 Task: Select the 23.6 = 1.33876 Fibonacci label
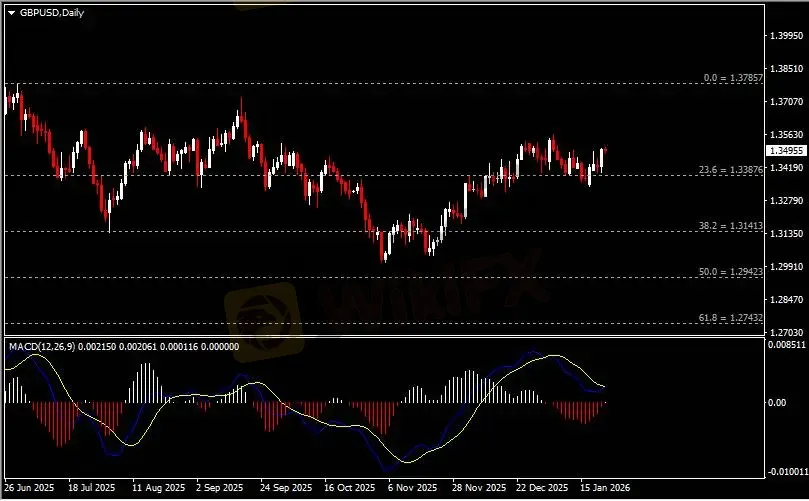click(x=731, y=170)
